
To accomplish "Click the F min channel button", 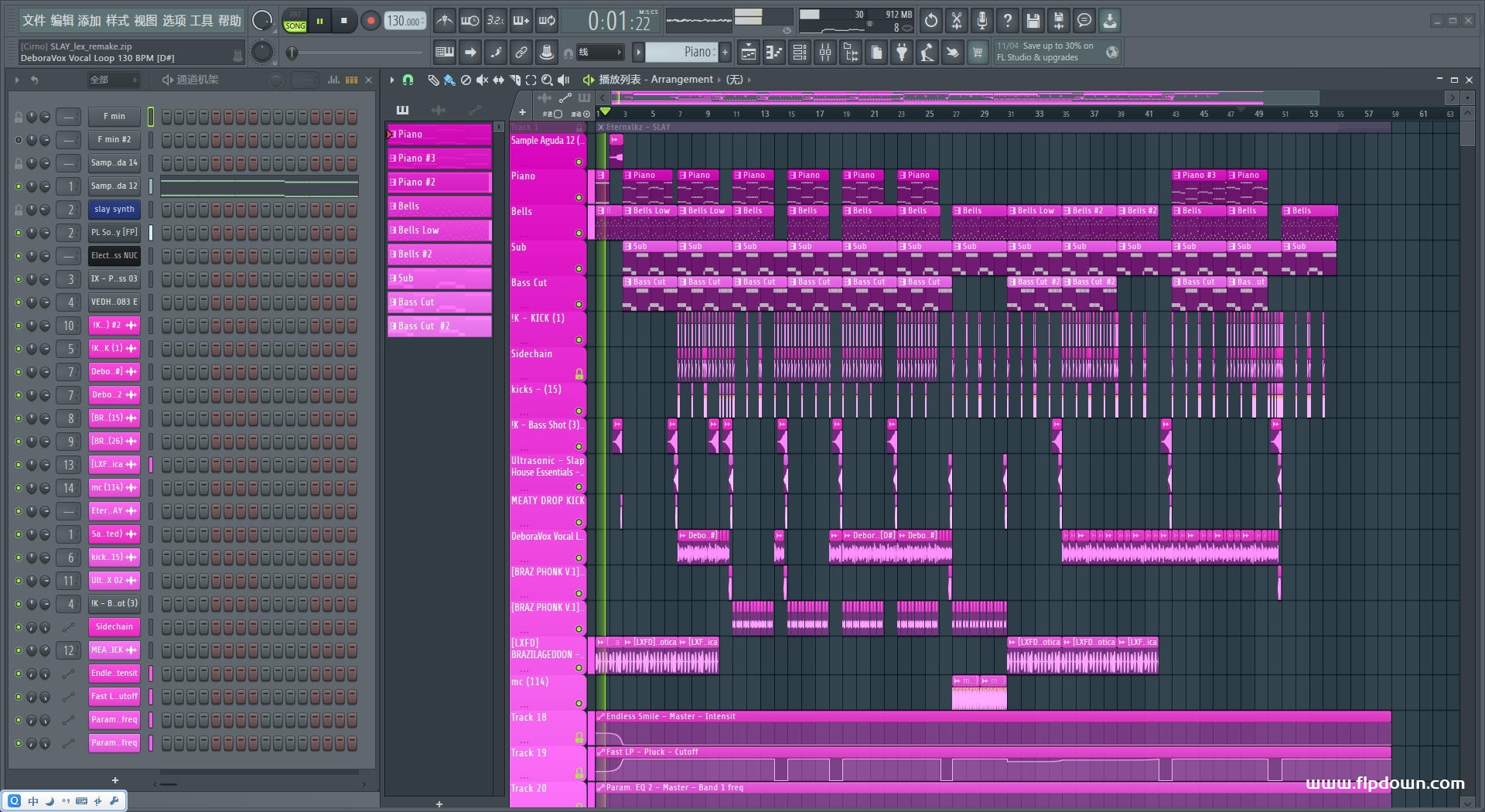I will coord(114,117).
